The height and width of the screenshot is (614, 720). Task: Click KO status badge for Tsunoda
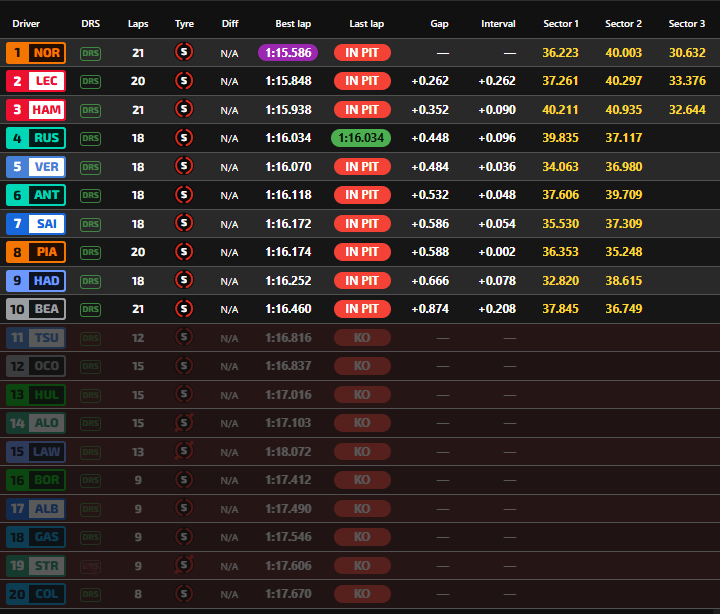coord(361,338)
